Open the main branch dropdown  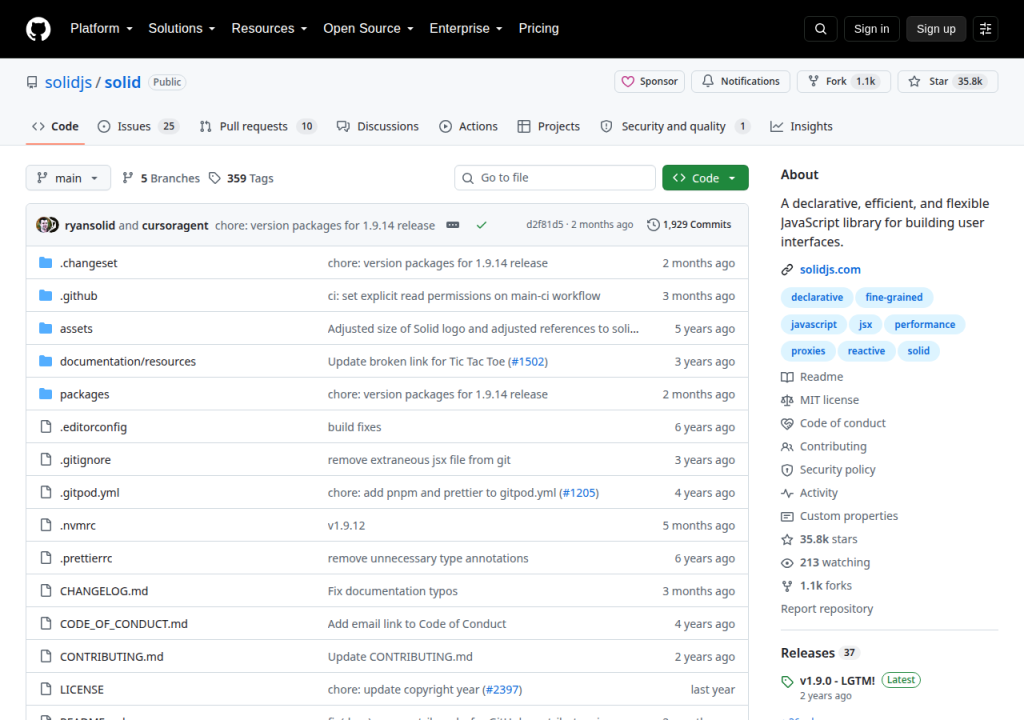[68, 178]
